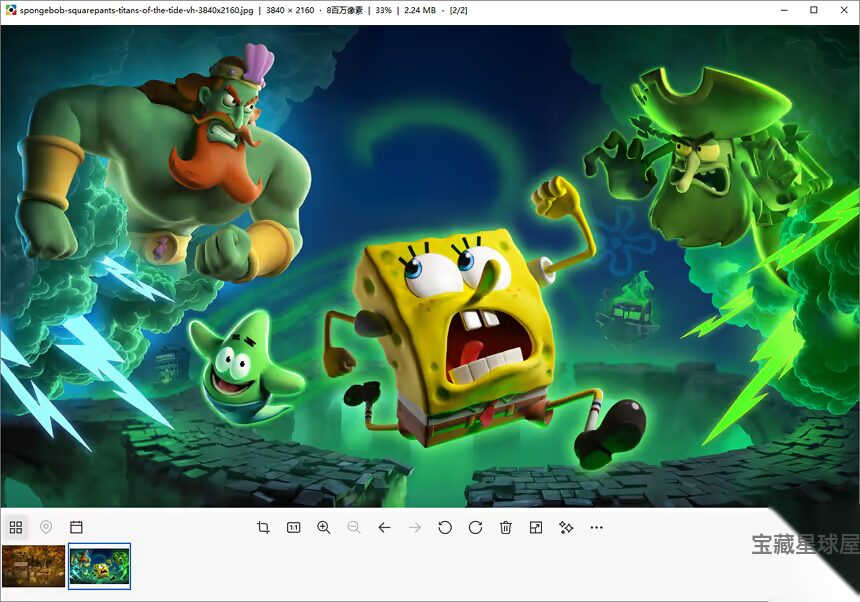
Task: Close the image viewer window
Action: (844, 10)
